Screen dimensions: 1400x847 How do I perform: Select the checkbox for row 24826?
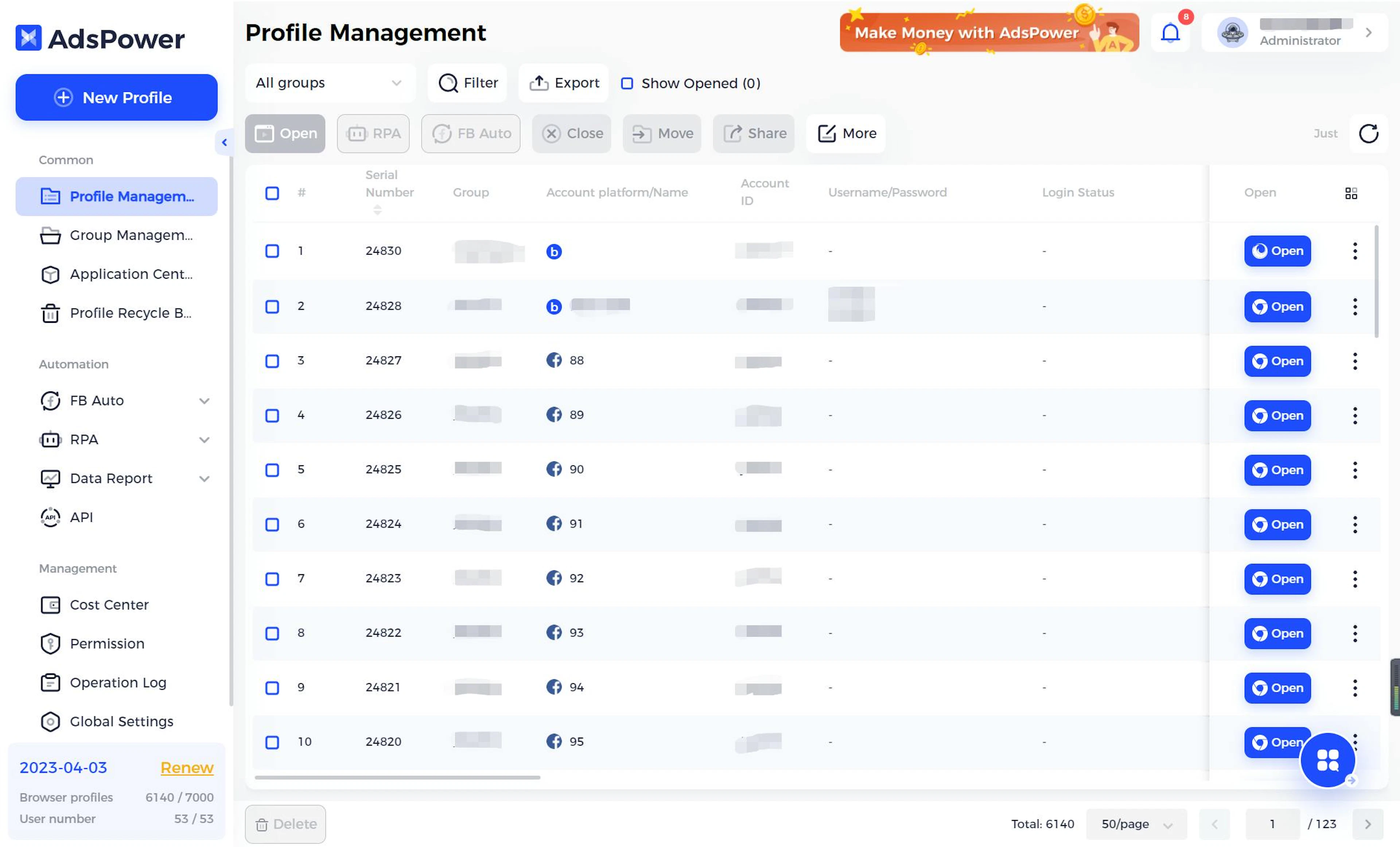[272, 415]
